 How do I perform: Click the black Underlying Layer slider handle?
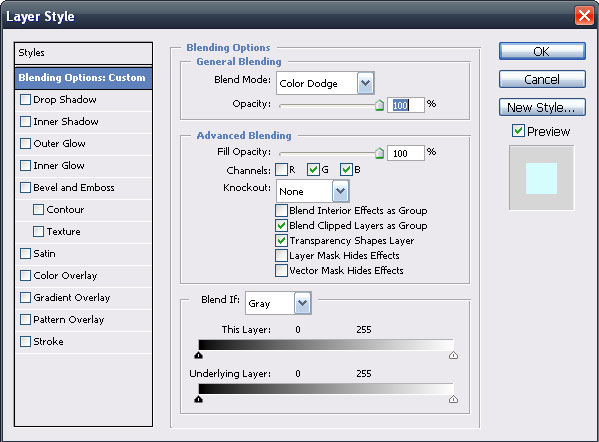198,399
